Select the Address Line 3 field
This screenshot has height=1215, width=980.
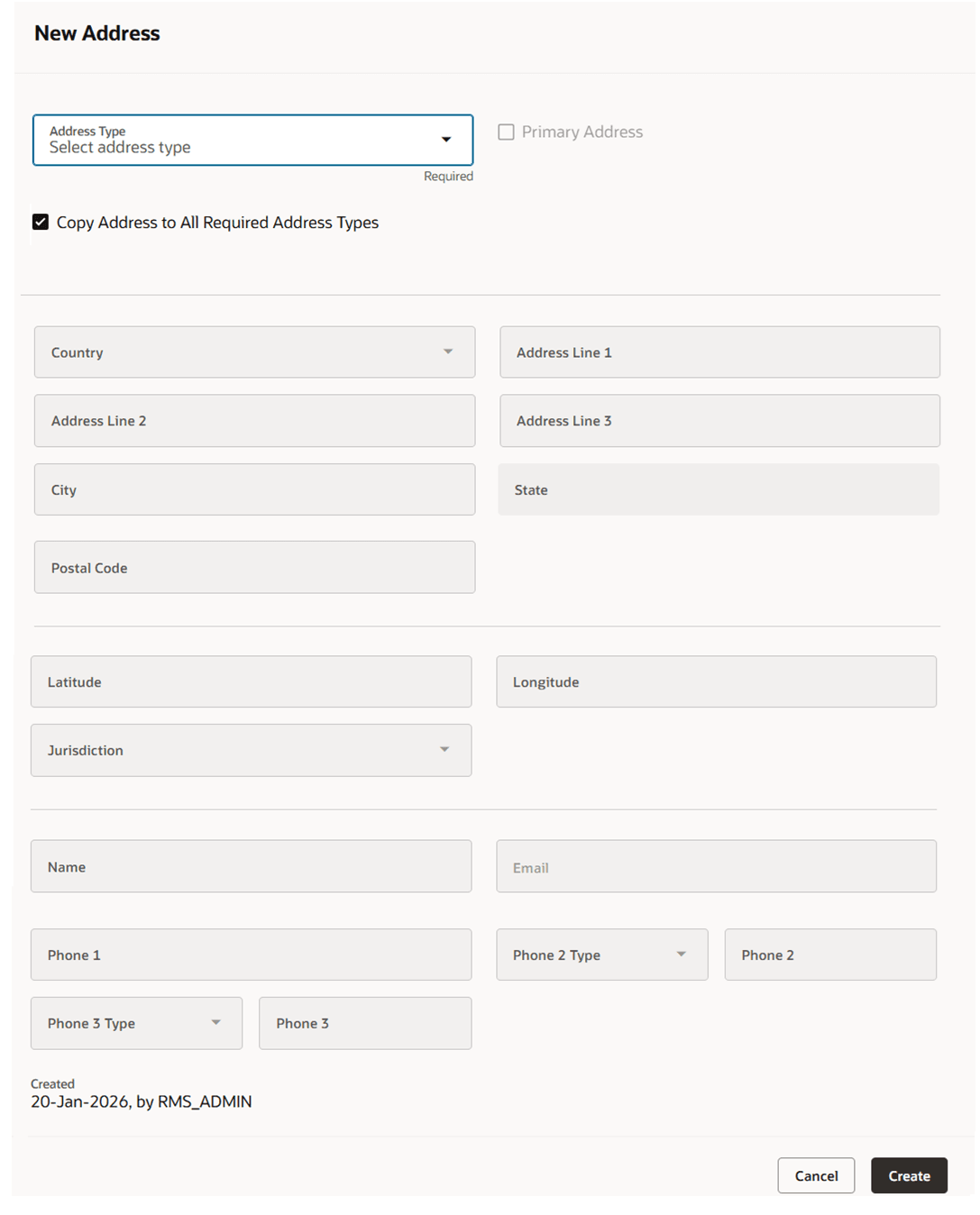pos(719,421)
